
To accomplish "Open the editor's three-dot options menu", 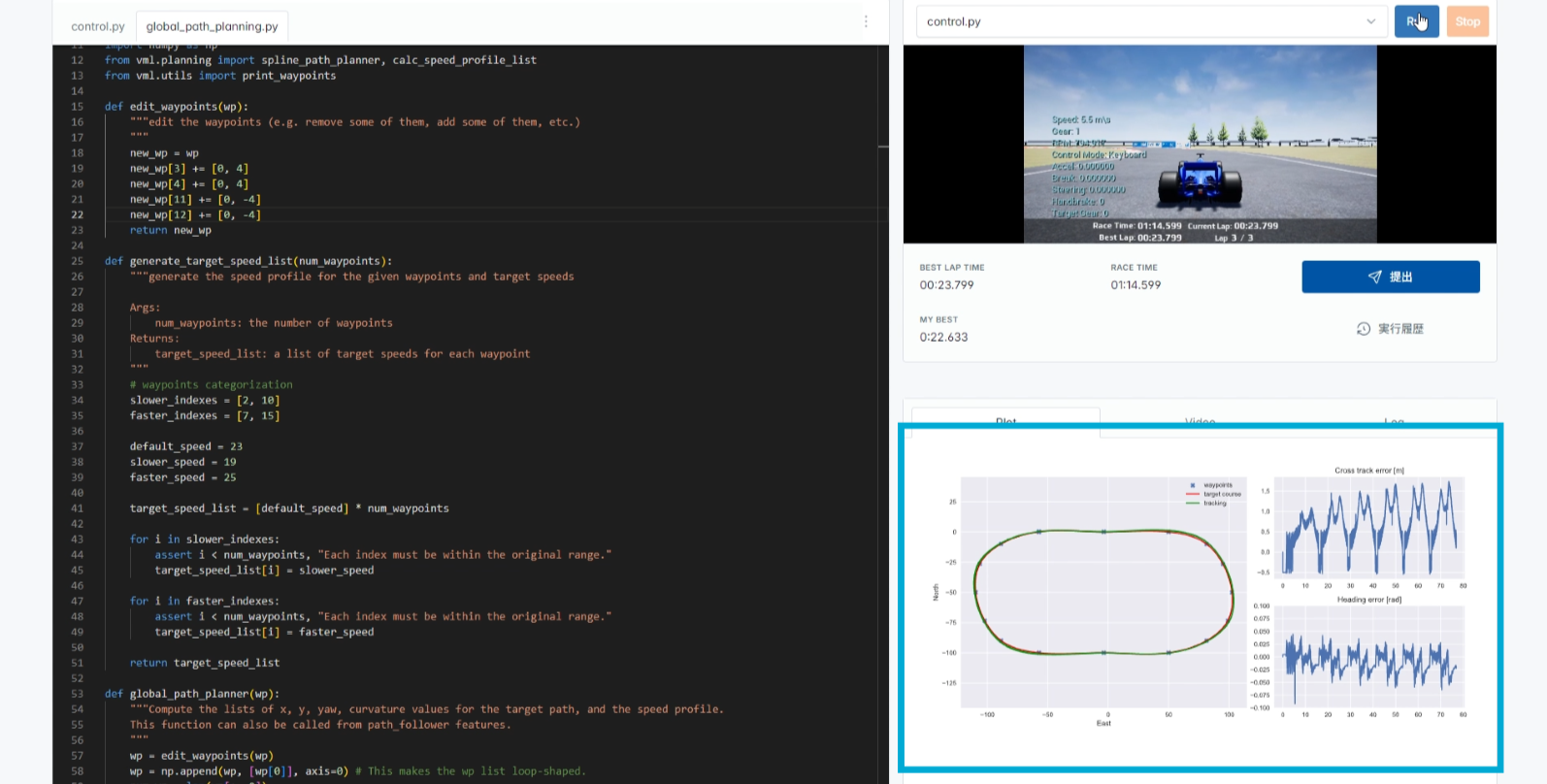I will coord(866,21).
